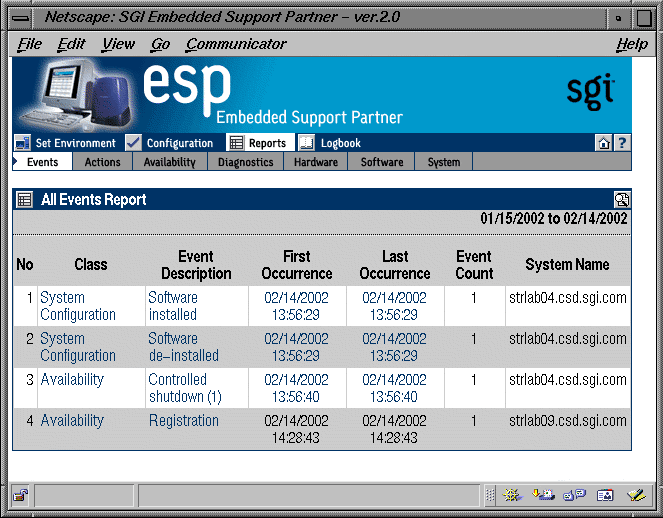
Task: Click the Configuration checkmark icon
Action: point(134,143)
